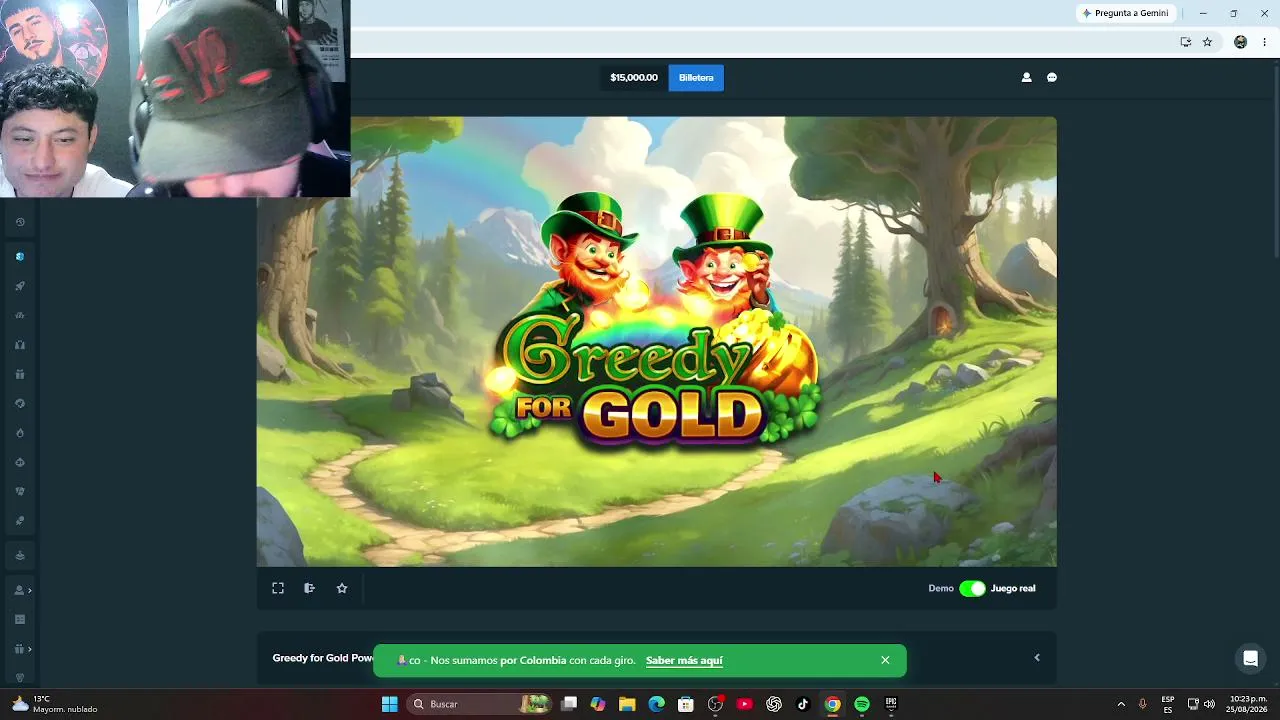Show hidden system tray icons

1121,704
